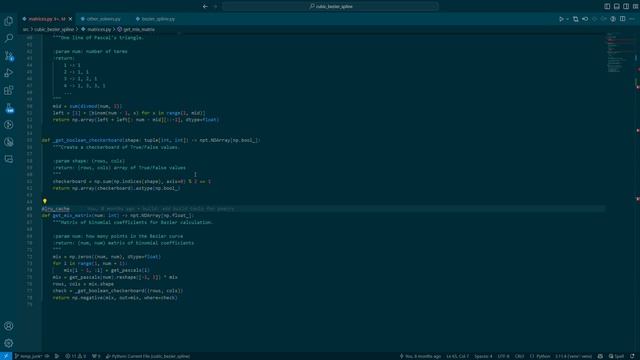
Task: Click the def _get_boolean_checkerboard line
Action: (x=151, y=140)
